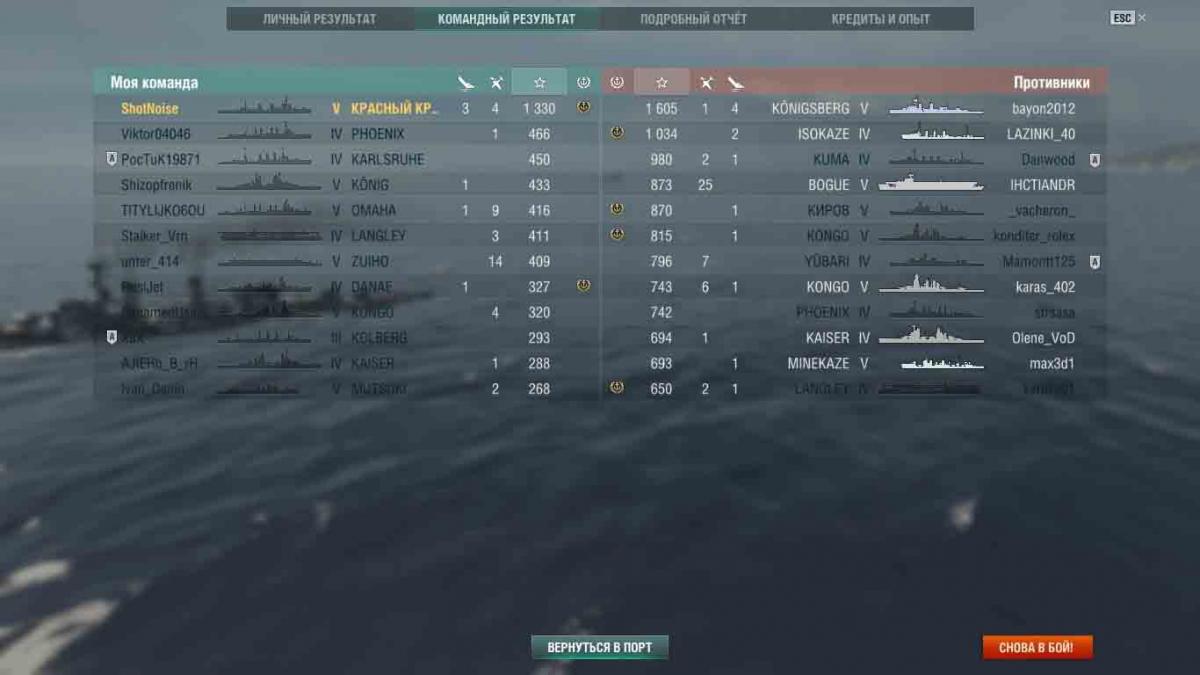The image size is (1200, 675).
Task: Sort my team by ships destroyed icon
Action: tap(496, 83)
